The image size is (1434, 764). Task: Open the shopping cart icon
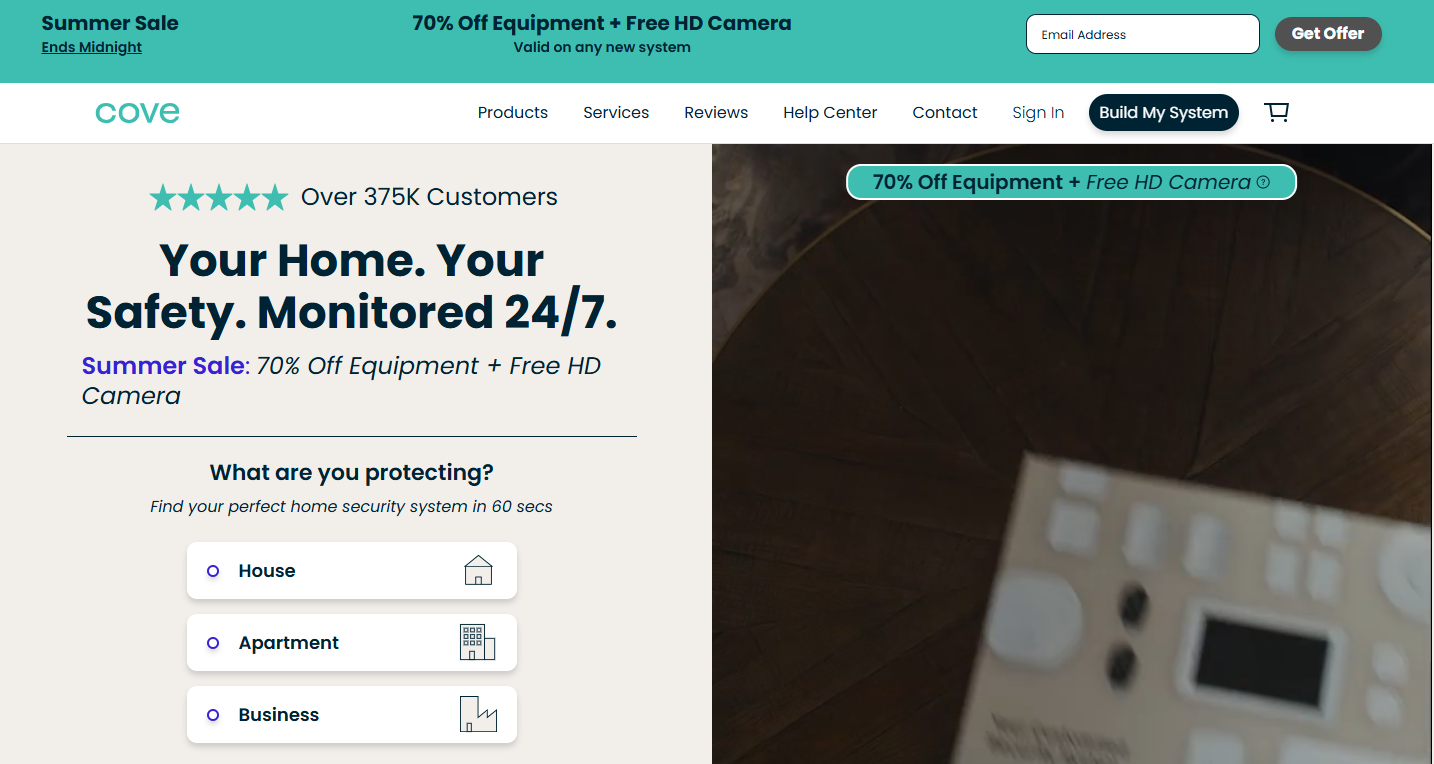pos(1277,112)
